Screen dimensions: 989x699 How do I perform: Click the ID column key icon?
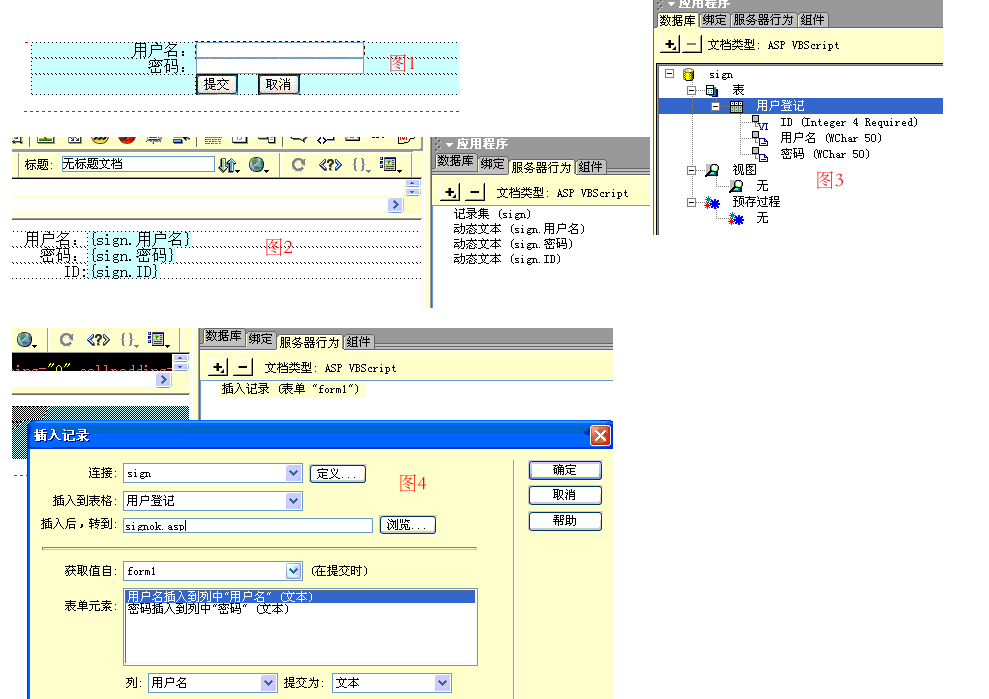[761, 123]
